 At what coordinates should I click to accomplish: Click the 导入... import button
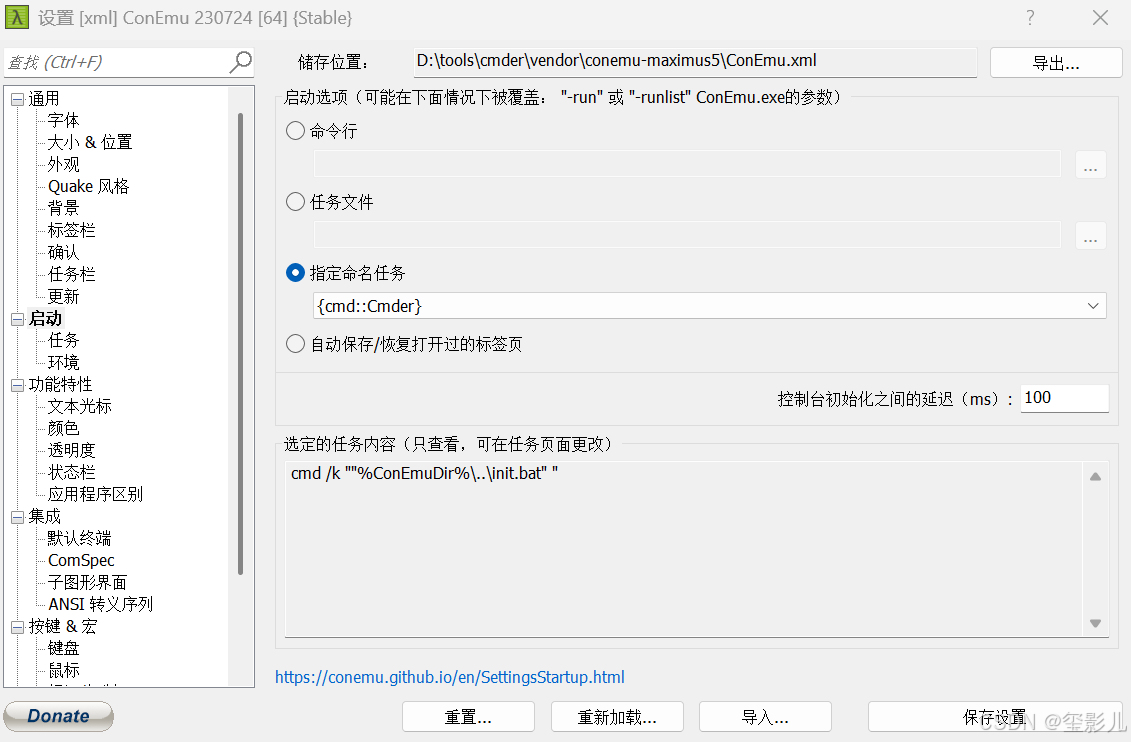(x=765, y=717)
